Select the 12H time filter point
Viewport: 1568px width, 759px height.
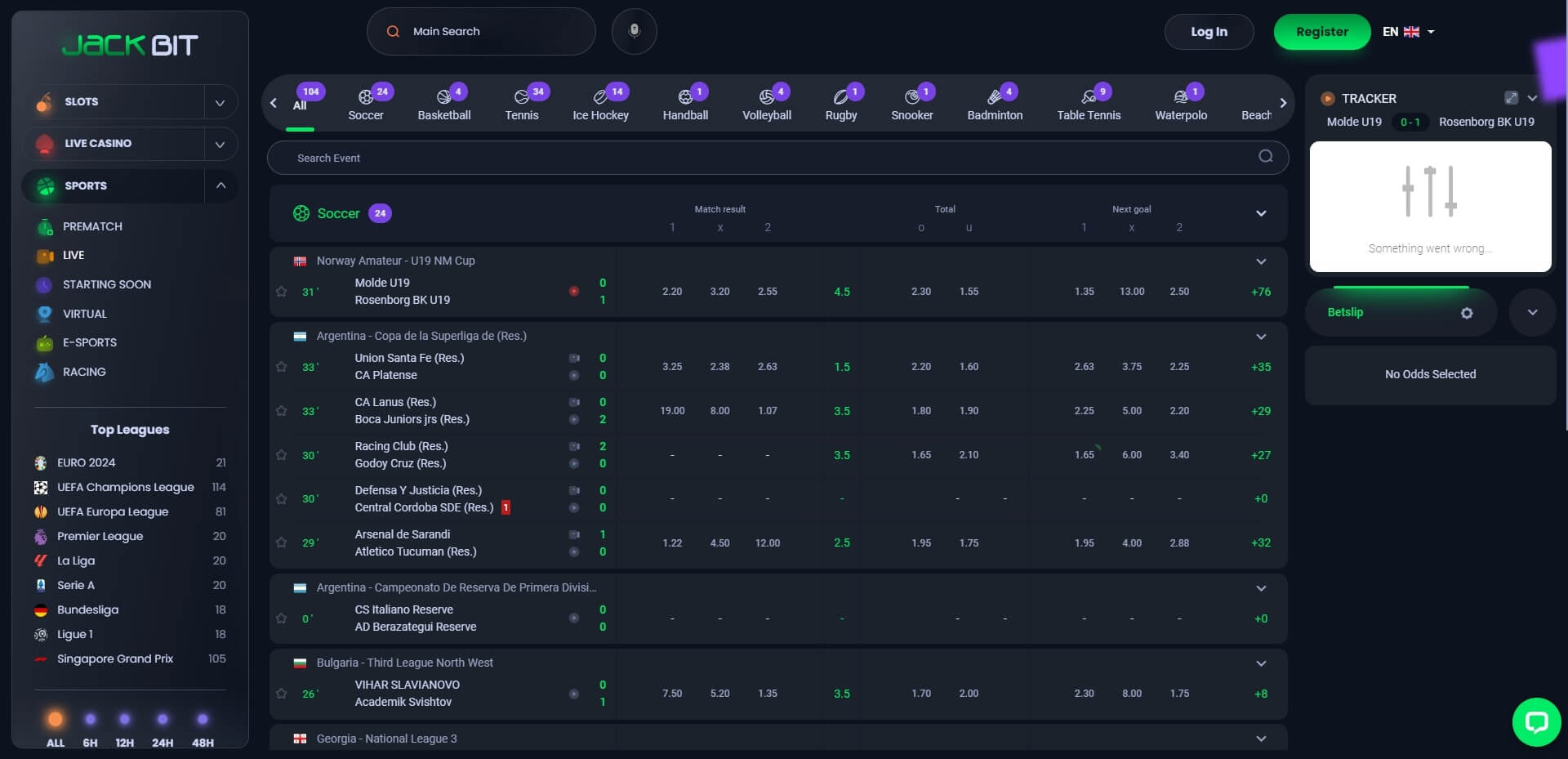(124, 720)
